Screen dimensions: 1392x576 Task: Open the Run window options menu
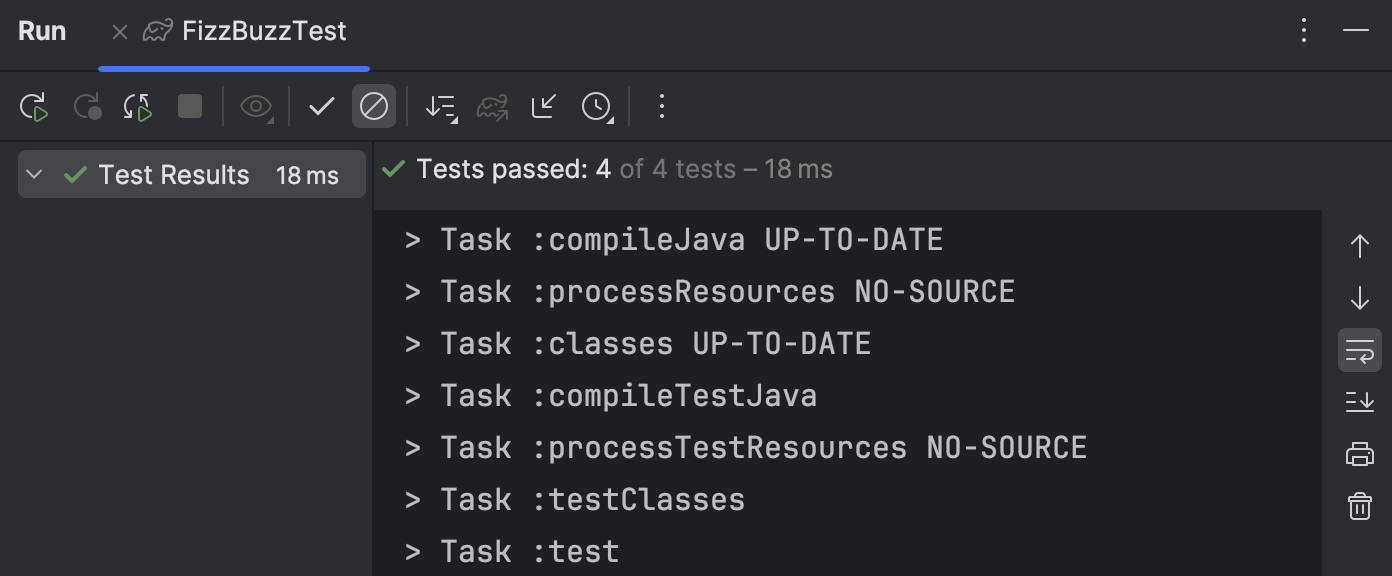pos(1304,30)
